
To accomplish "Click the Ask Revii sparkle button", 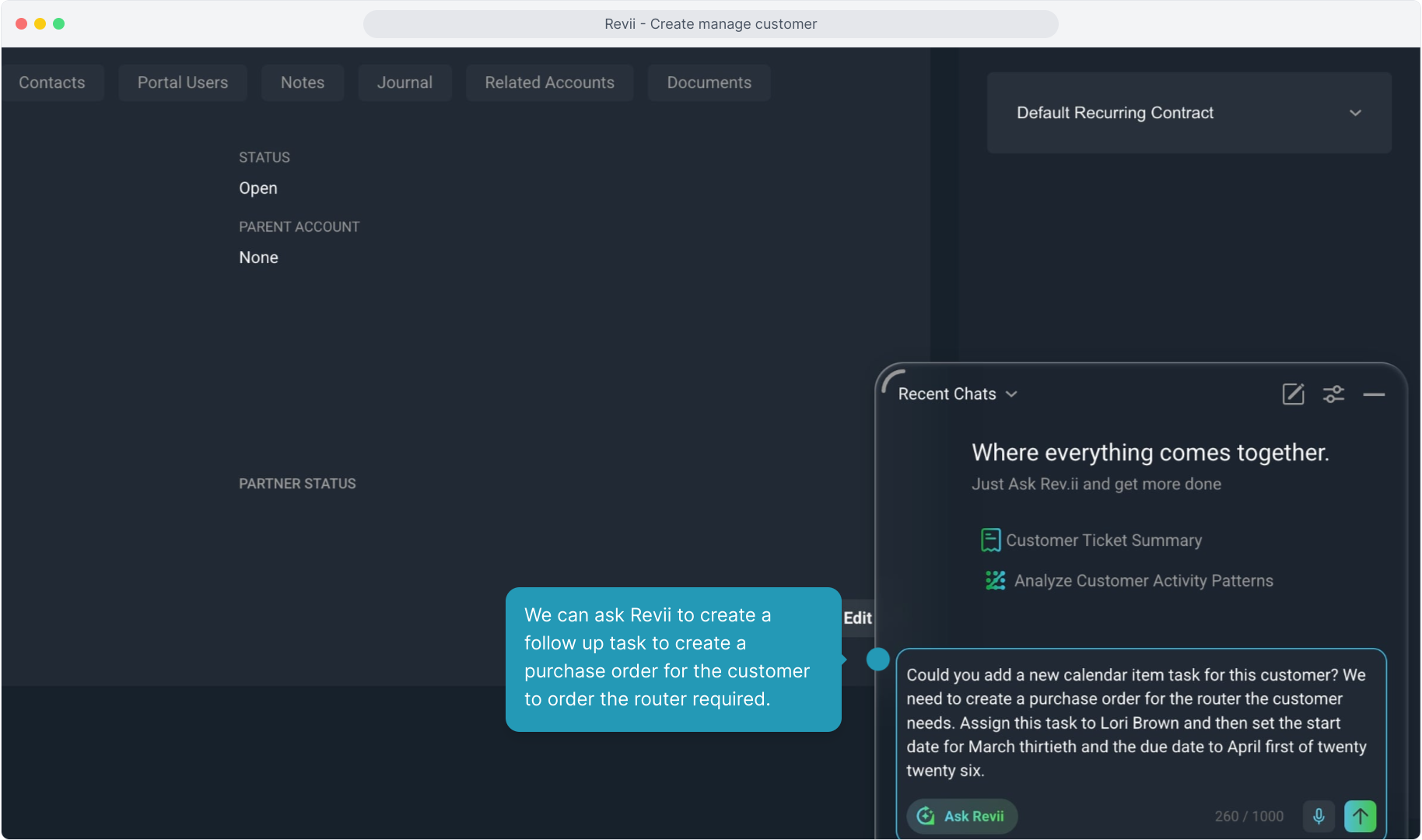I will click(962, 816).
